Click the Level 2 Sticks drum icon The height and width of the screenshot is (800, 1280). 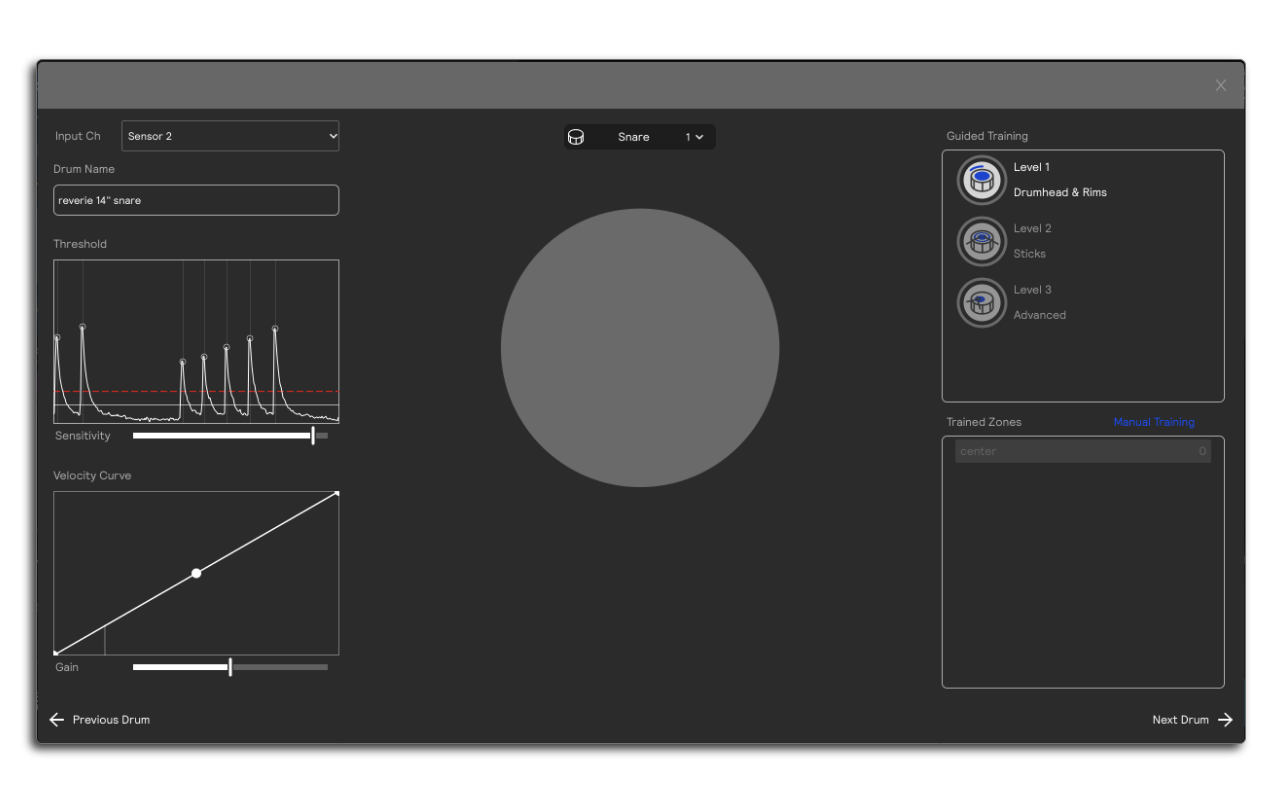(982, 241)
